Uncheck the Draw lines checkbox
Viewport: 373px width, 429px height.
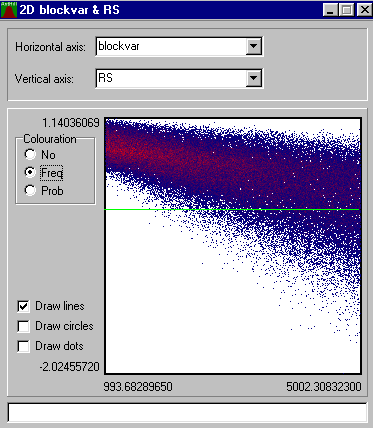click(23, 306)
